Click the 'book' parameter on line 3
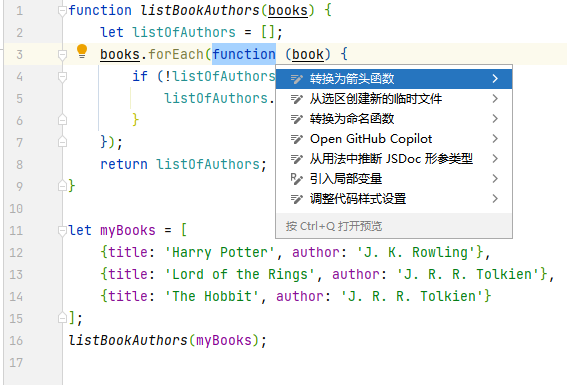Viewport: 567px width, 385px height. point(308,55)
